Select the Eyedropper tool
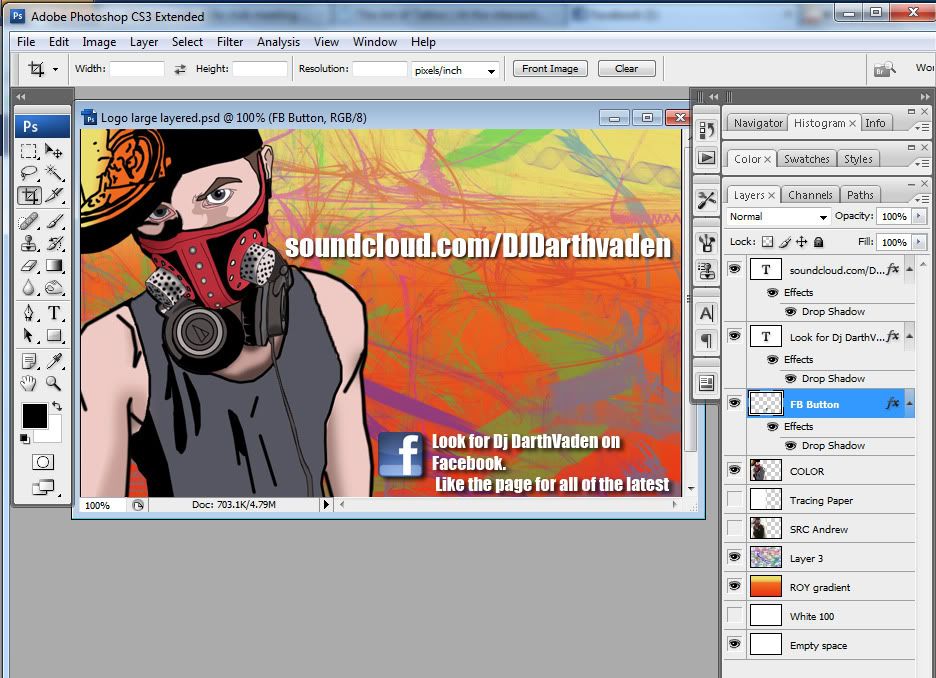 tap(54, 361)
